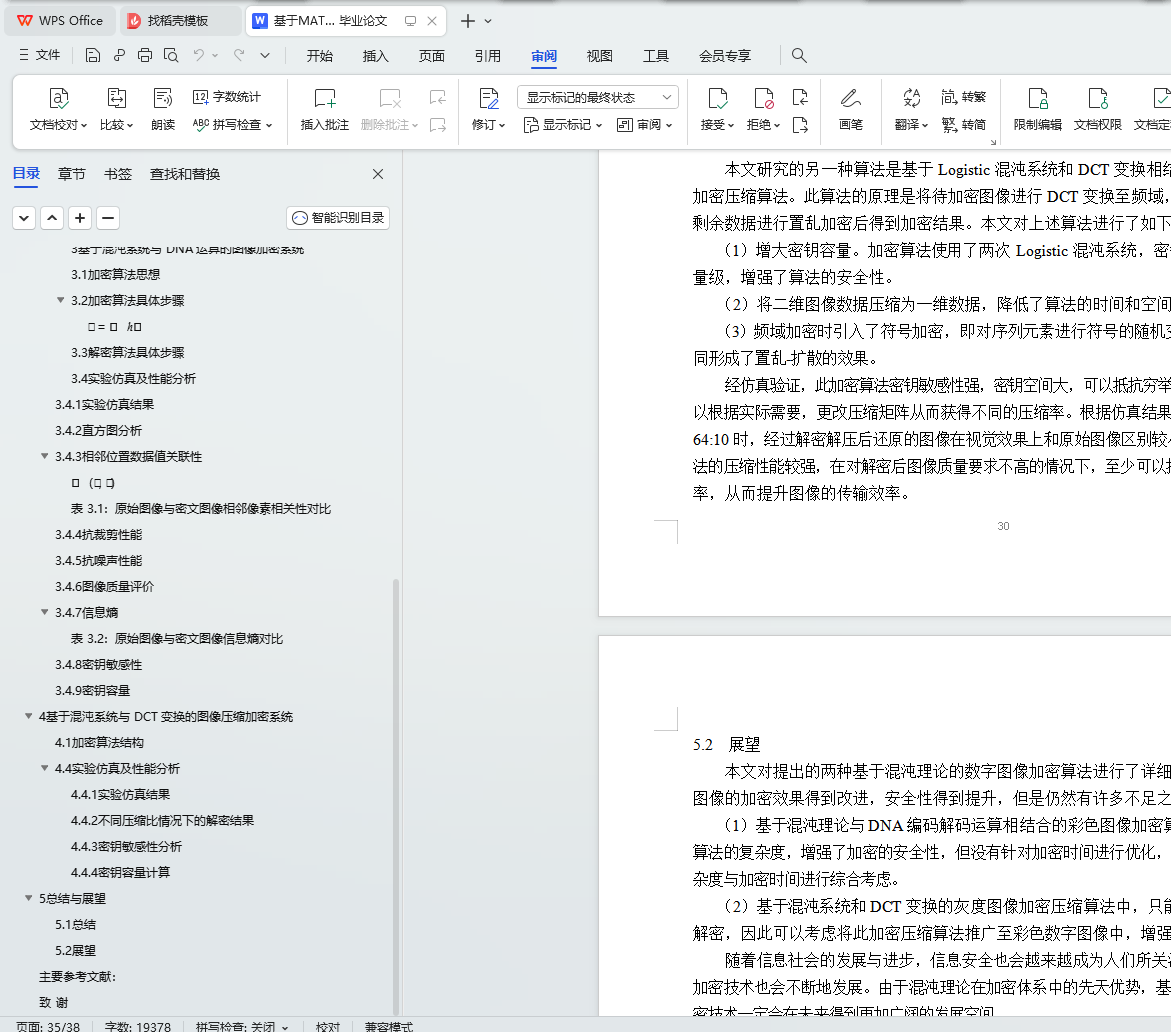1171x1032 pixels.
Task: Click the save icon in quick toolbar
Action: click(x=93, y=55)
